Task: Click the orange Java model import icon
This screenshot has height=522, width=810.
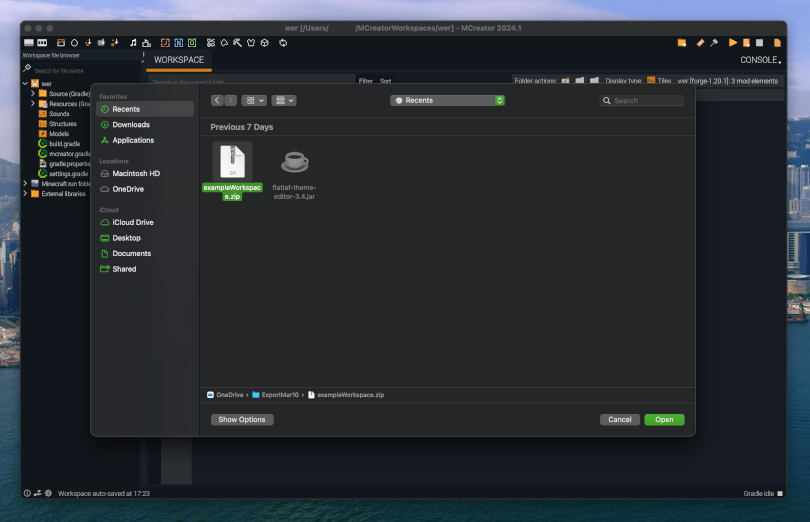Action: coord(165,43)
